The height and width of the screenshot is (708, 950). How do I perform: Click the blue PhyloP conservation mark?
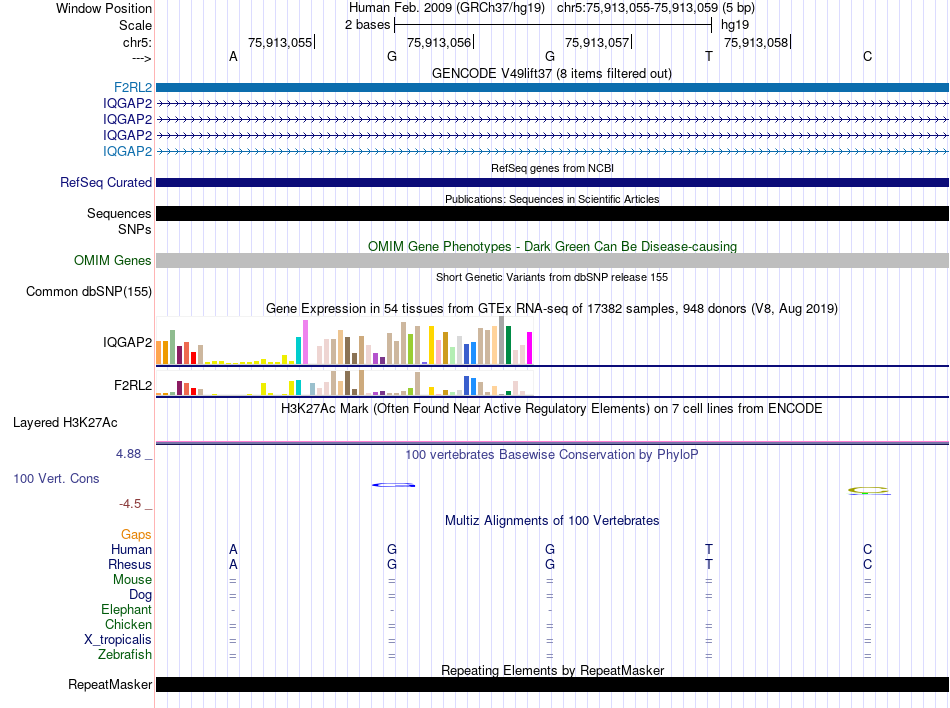pyautogui.click(x=394, y=485)
